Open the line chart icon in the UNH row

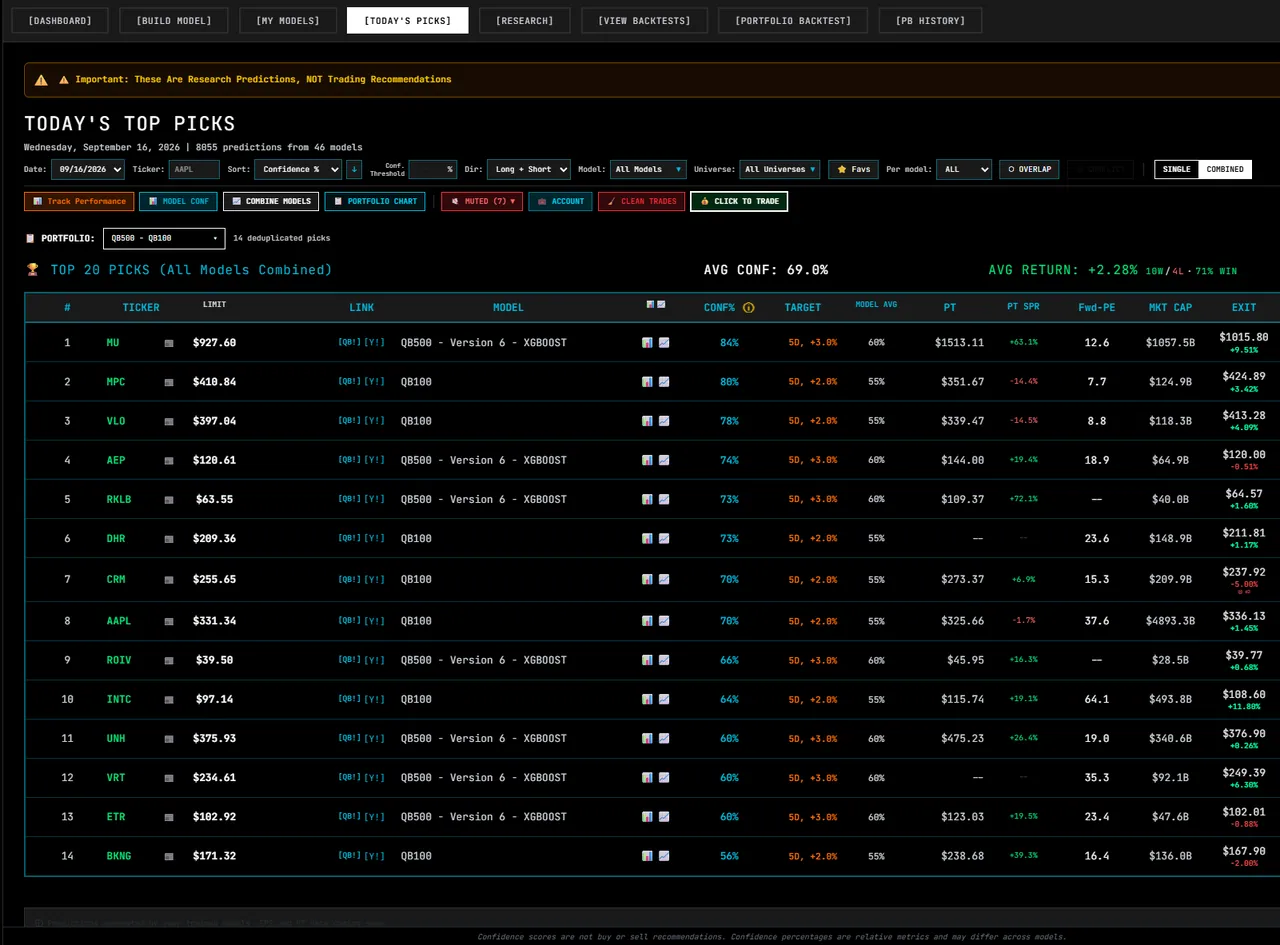(664, 738)
